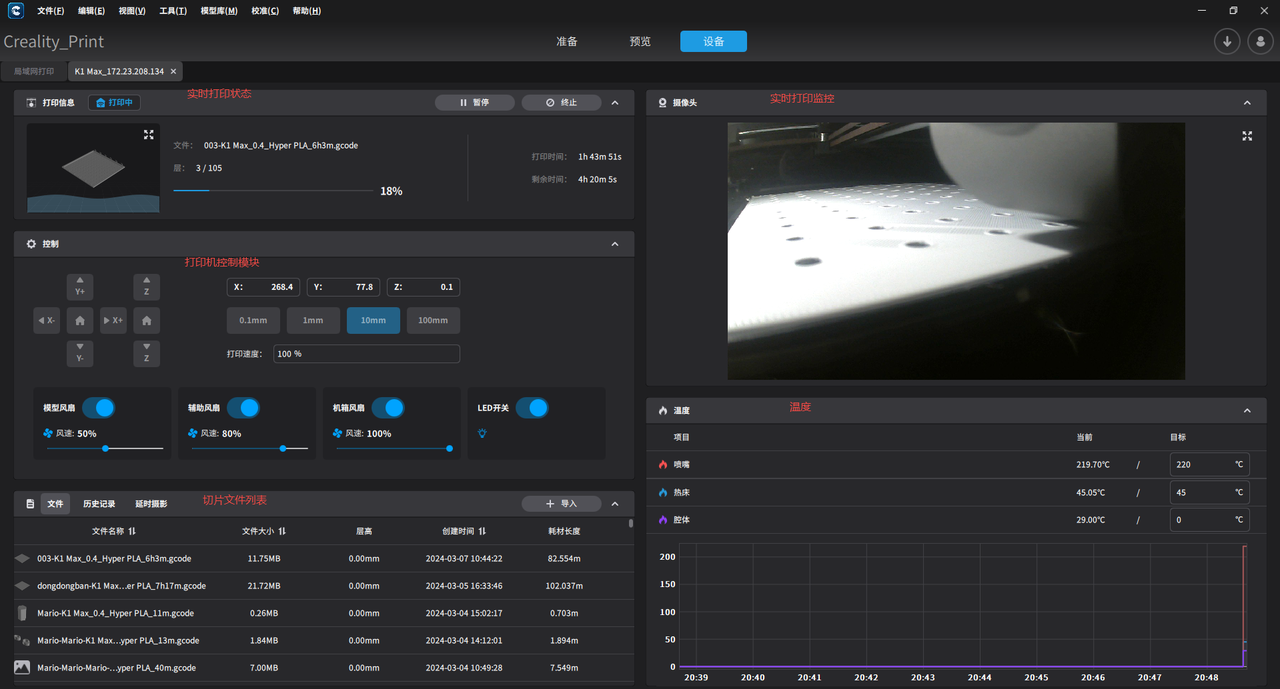Click the fan icon under 模型风扇
This screenshot has height=689, width=1280.
[48, 433]
